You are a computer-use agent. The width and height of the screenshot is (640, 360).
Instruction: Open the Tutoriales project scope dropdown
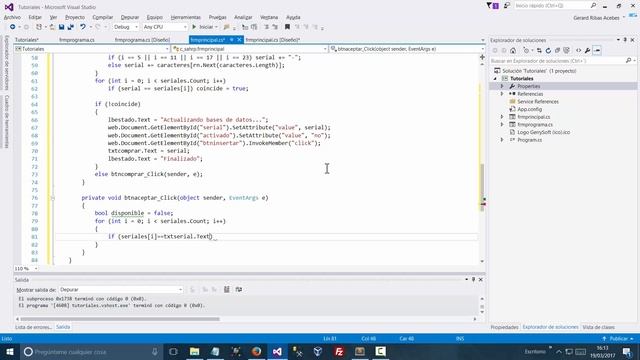92,49
